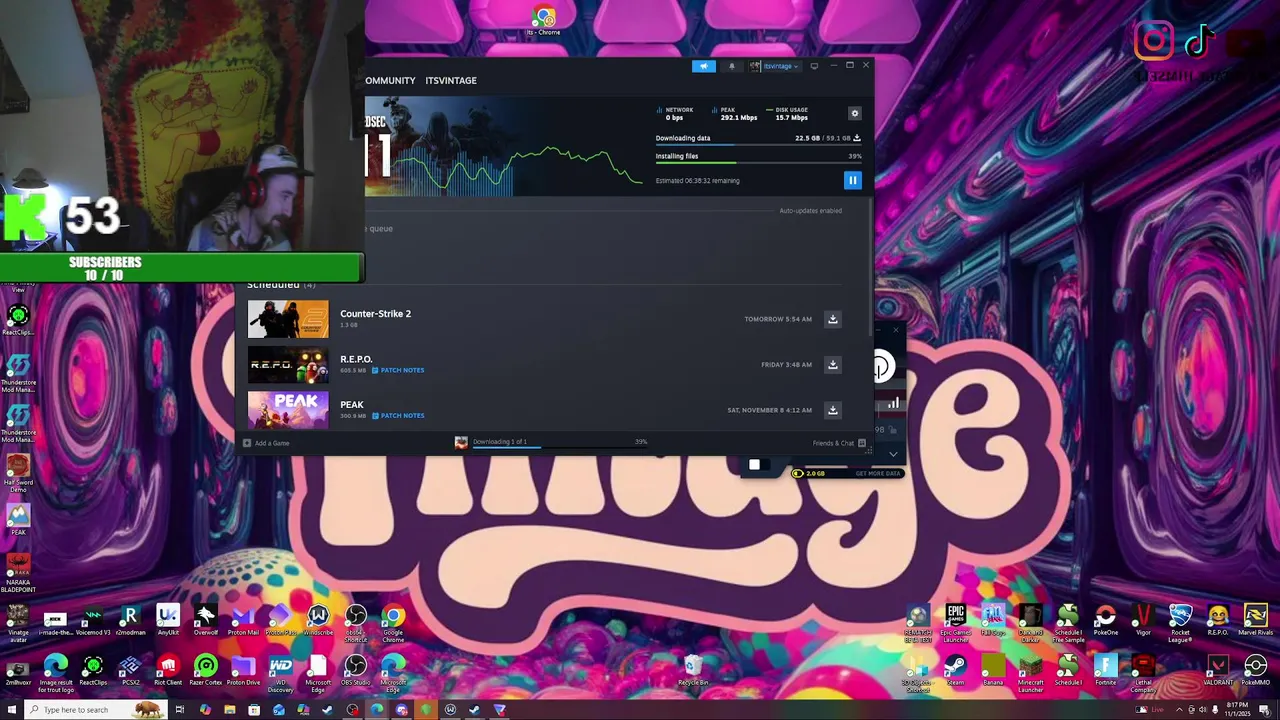The width and height of the screenshot is (1280, 720).
Task: Expand itsvintage account dropdown
Action: coord(775,66)
